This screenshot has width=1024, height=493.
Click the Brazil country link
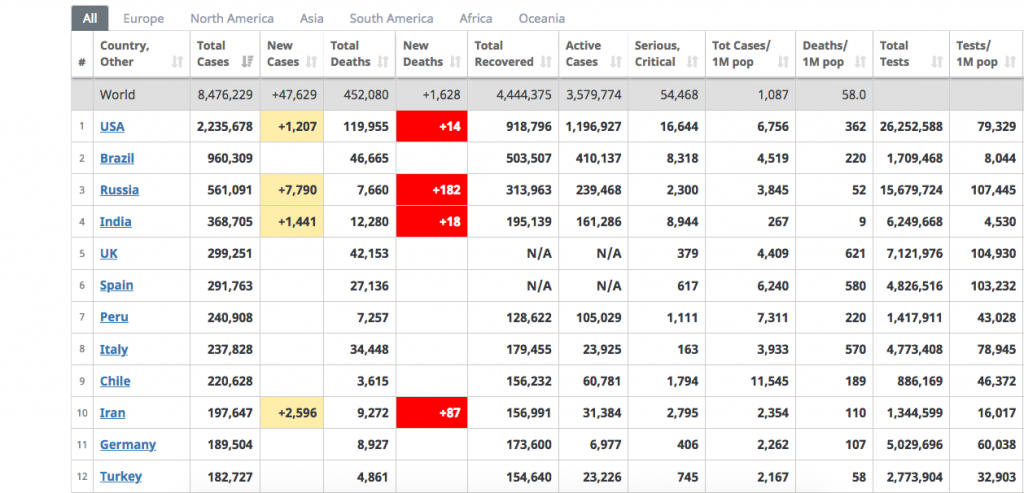point(117,158)
